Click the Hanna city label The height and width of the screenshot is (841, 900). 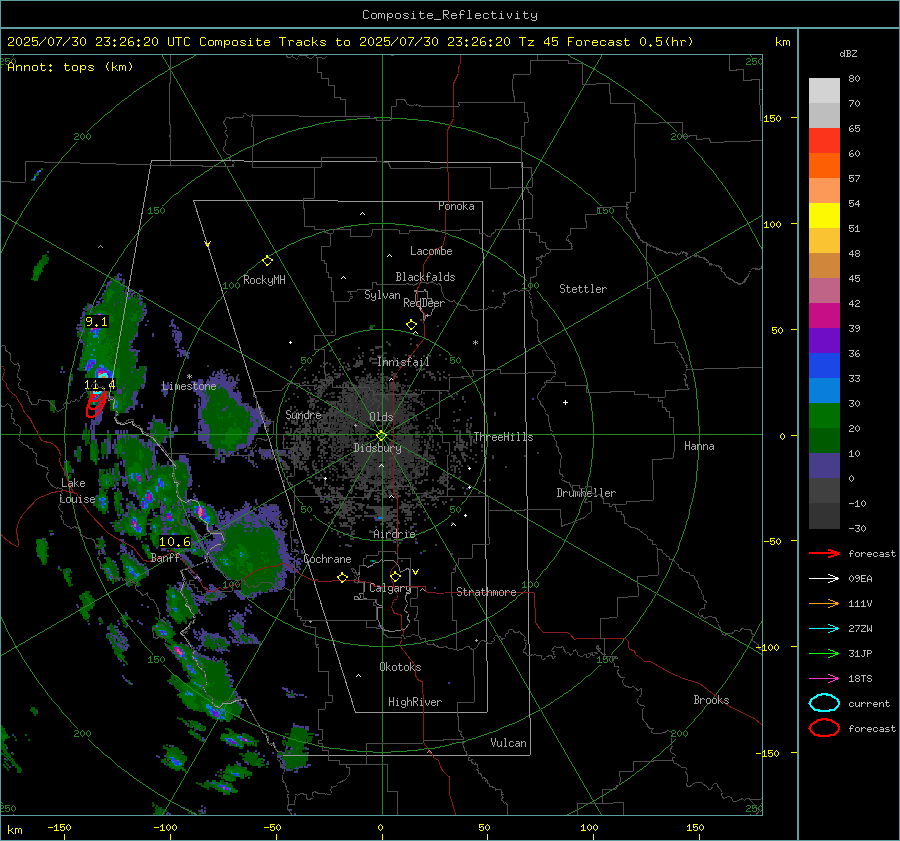(x=699, y=446)
